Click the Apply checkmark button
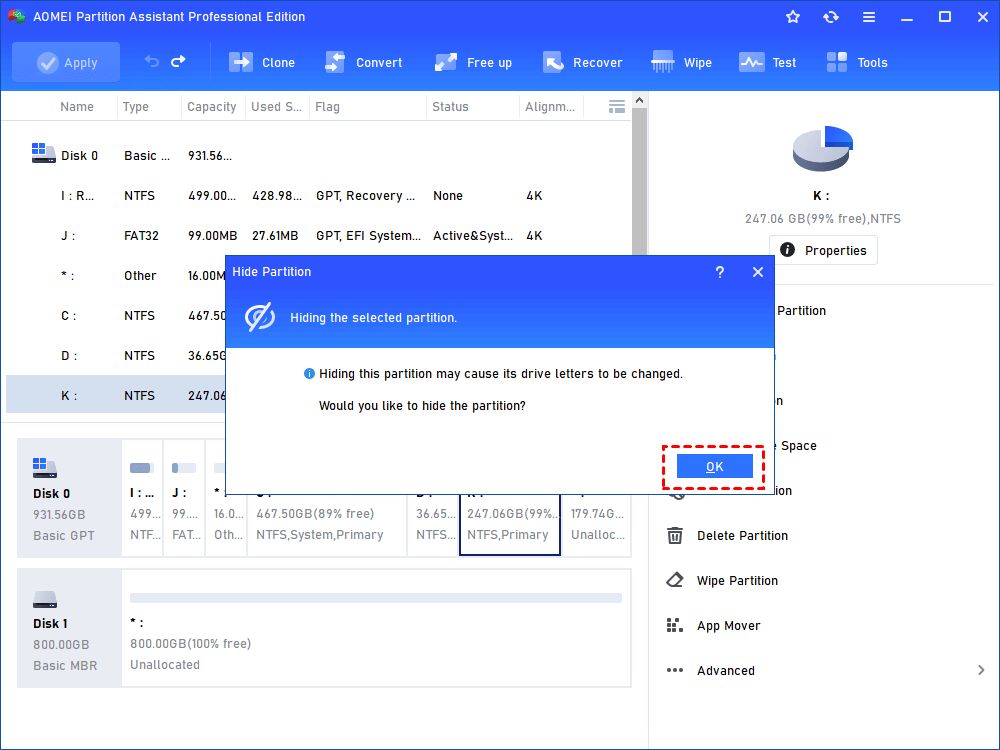The image size is (1000, 750). click(x=66, y=62)
